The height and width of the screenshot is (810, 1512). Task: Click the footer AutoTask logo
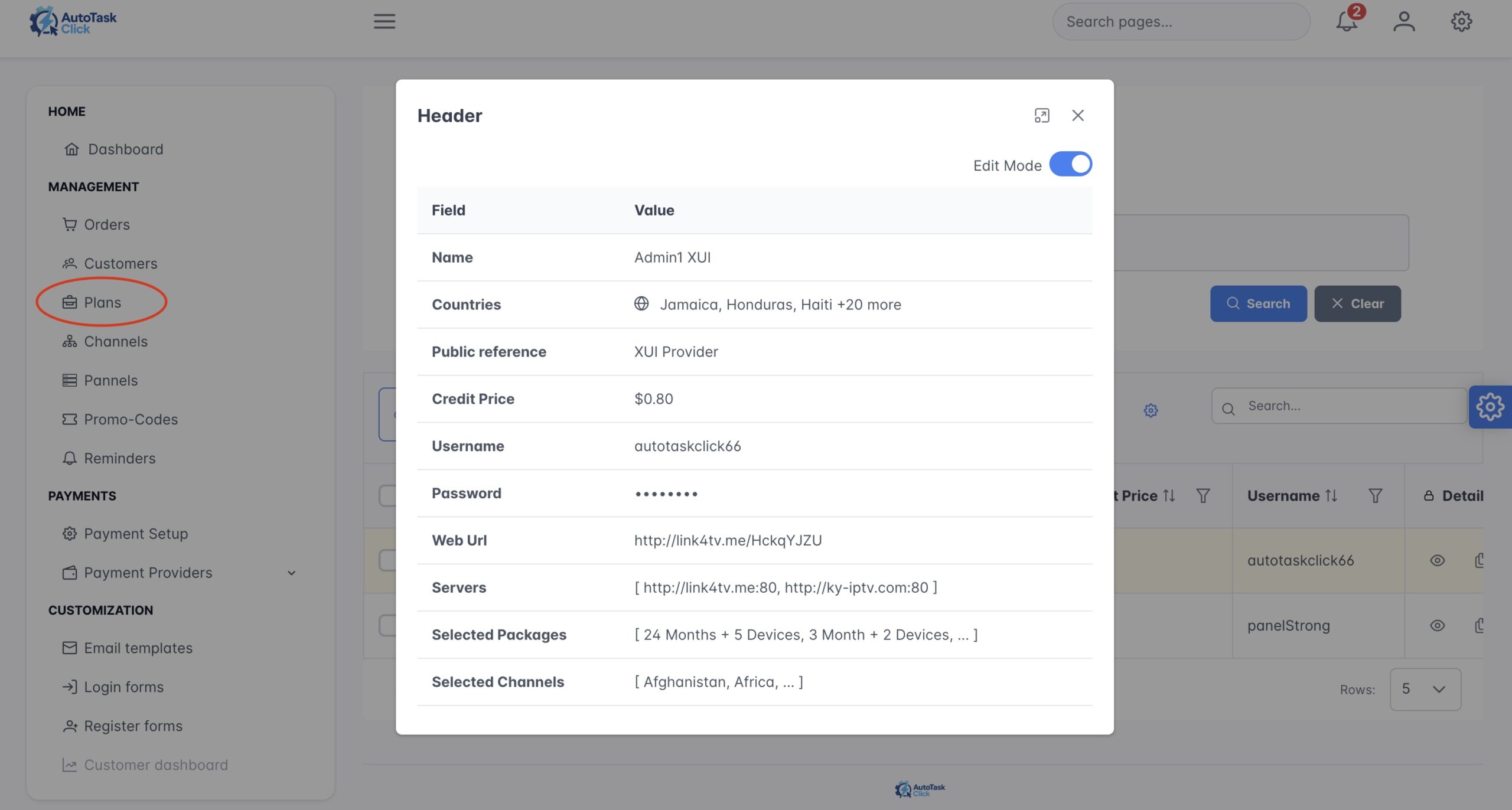(920, 789)
